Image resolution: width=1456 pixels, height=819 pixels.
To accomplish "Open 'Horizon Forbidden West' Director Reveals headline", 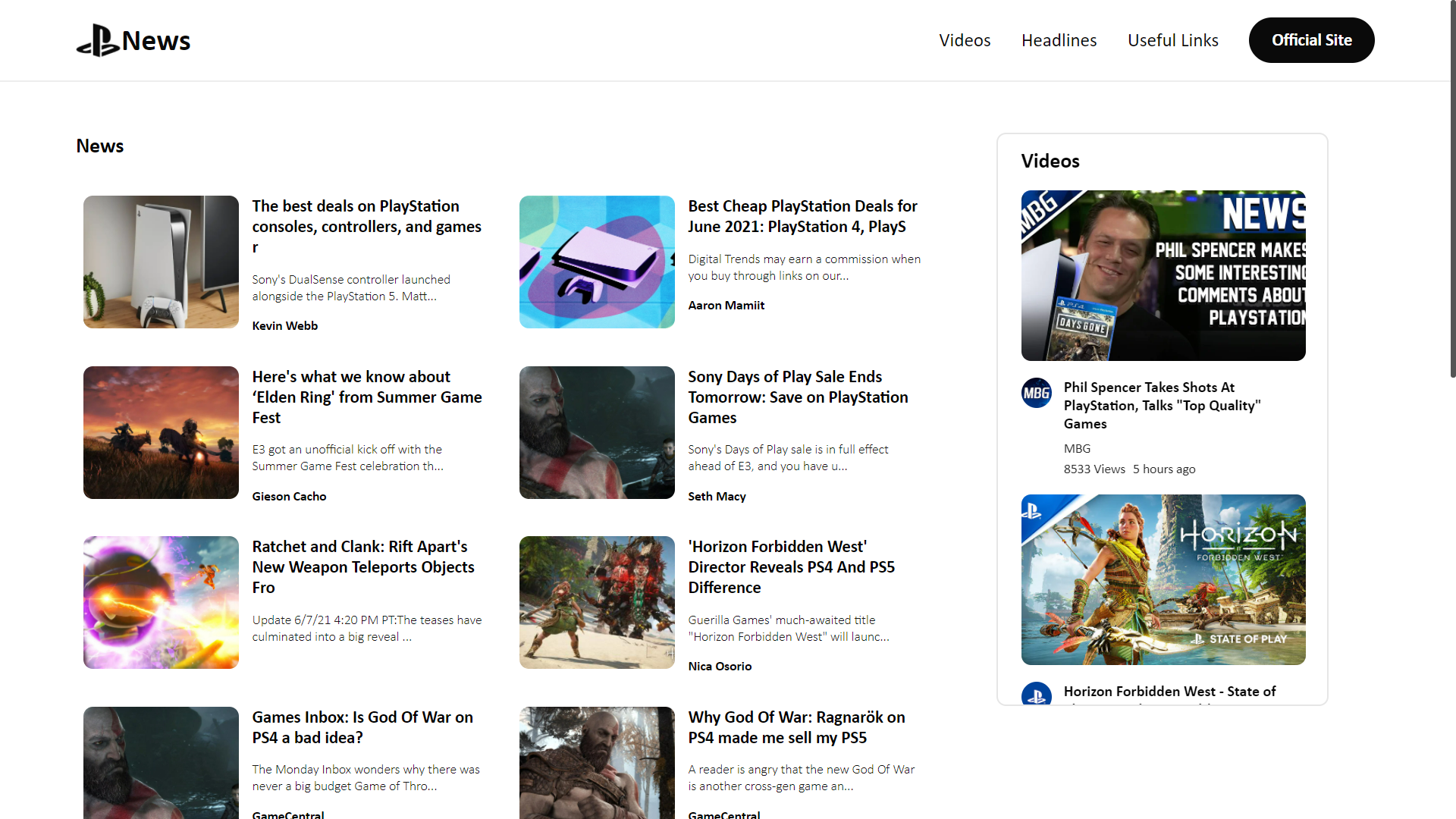I will click(791, 566).
